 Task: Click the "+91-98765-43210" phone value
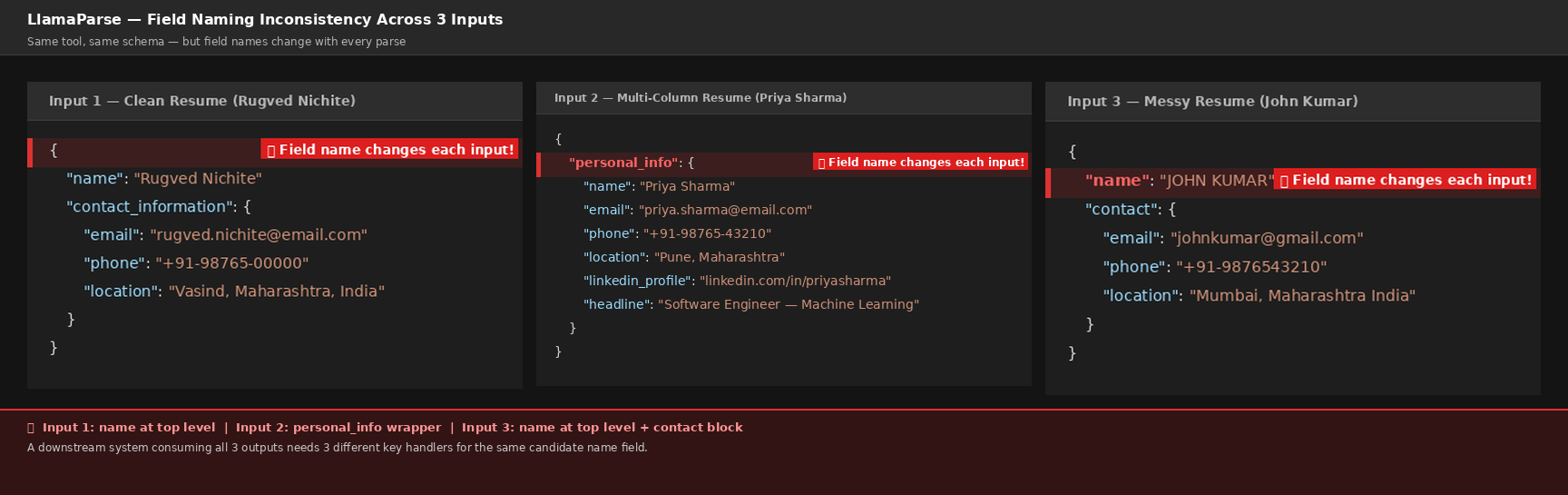(707, 233)
